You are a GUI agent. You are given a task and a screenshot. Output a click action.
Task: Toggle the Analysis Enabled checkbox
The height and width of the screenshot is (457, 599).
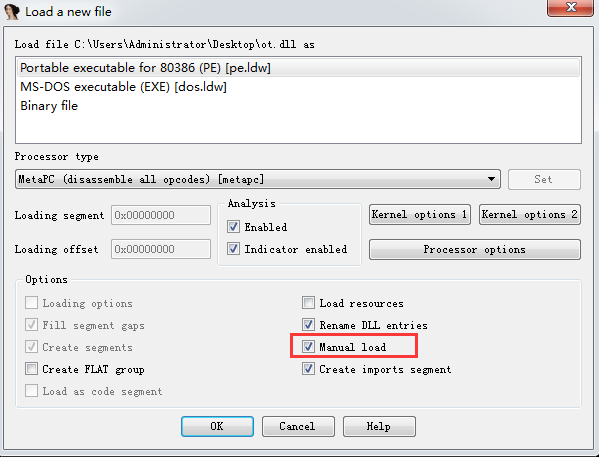pyautogui.click(x=233, y=227)
